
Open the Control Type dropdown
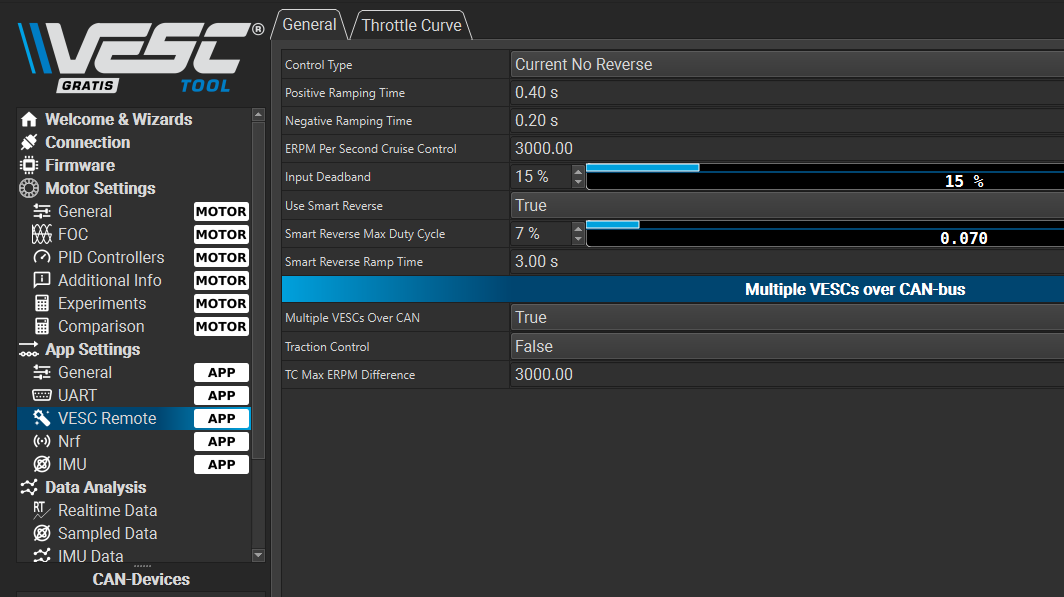(787, 64)
